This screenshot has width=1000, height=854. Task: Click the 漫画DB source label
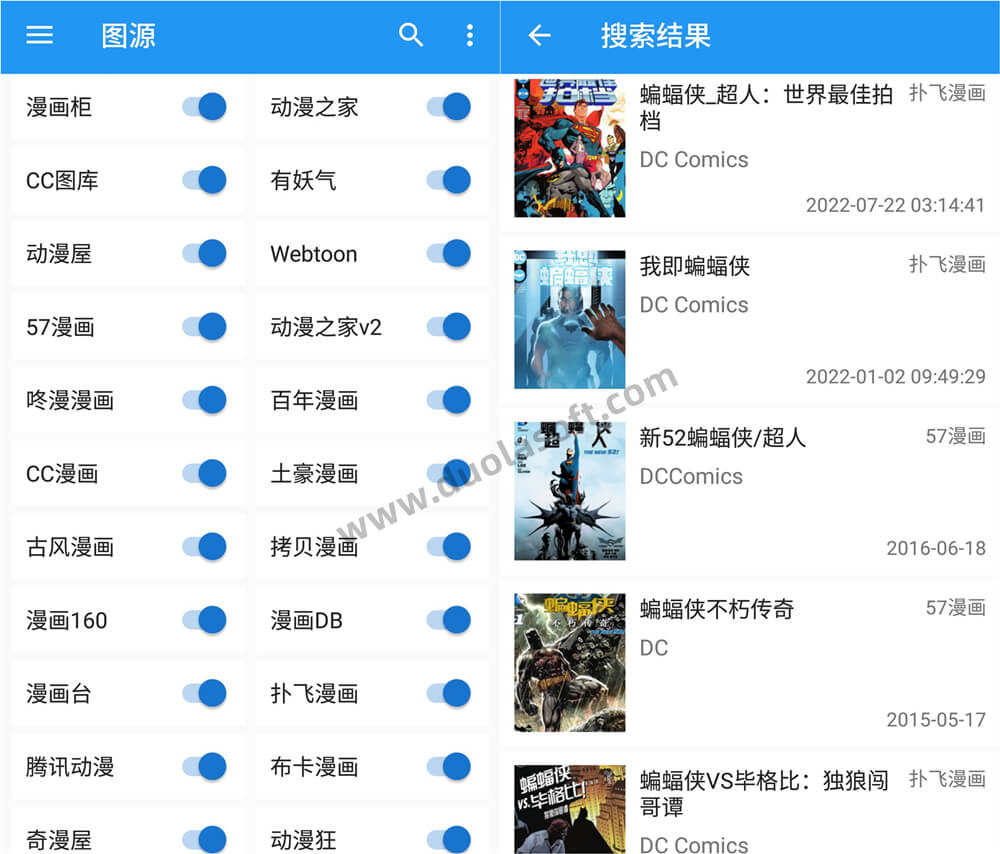pos(307,620)
